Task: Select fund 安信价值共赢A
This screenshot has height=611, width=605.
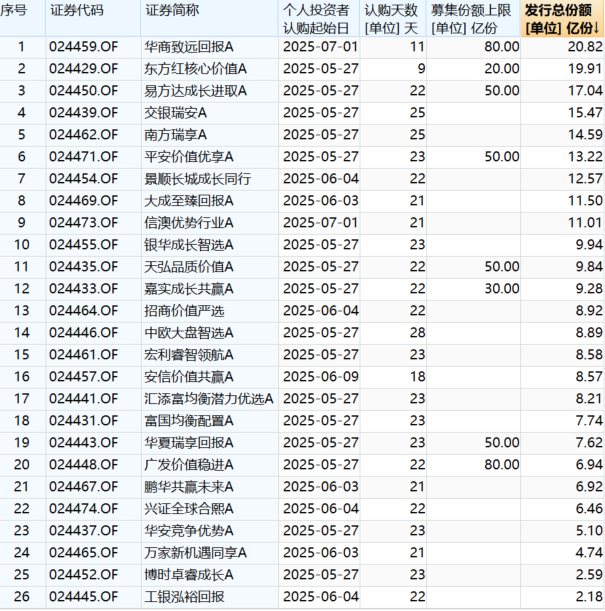Action: [189, 377]
